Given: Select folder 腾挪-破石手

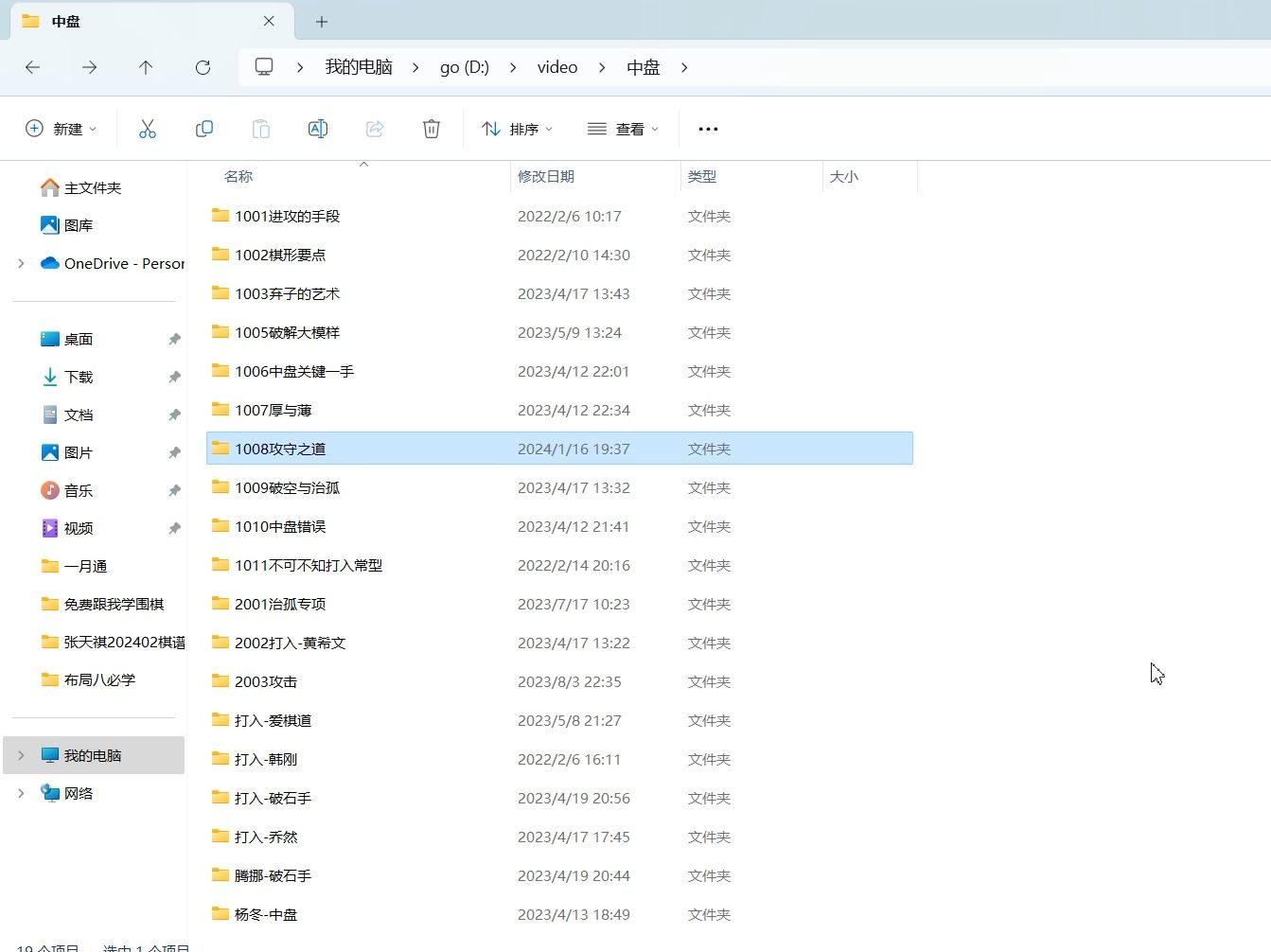Looking at the screenshot, I should point(559,875).
